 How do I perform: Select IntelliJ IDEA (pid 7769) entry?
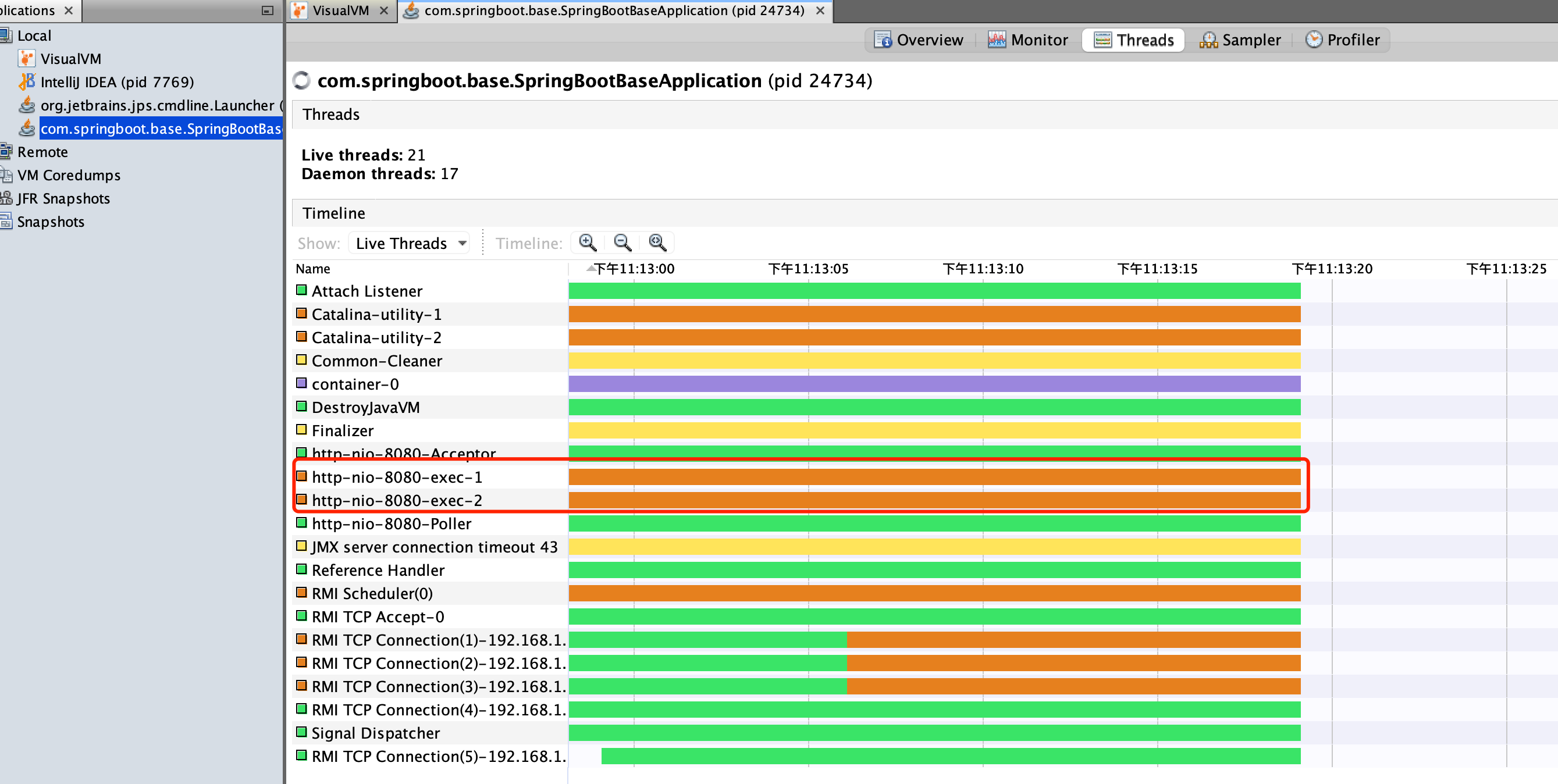coord(118,81)
